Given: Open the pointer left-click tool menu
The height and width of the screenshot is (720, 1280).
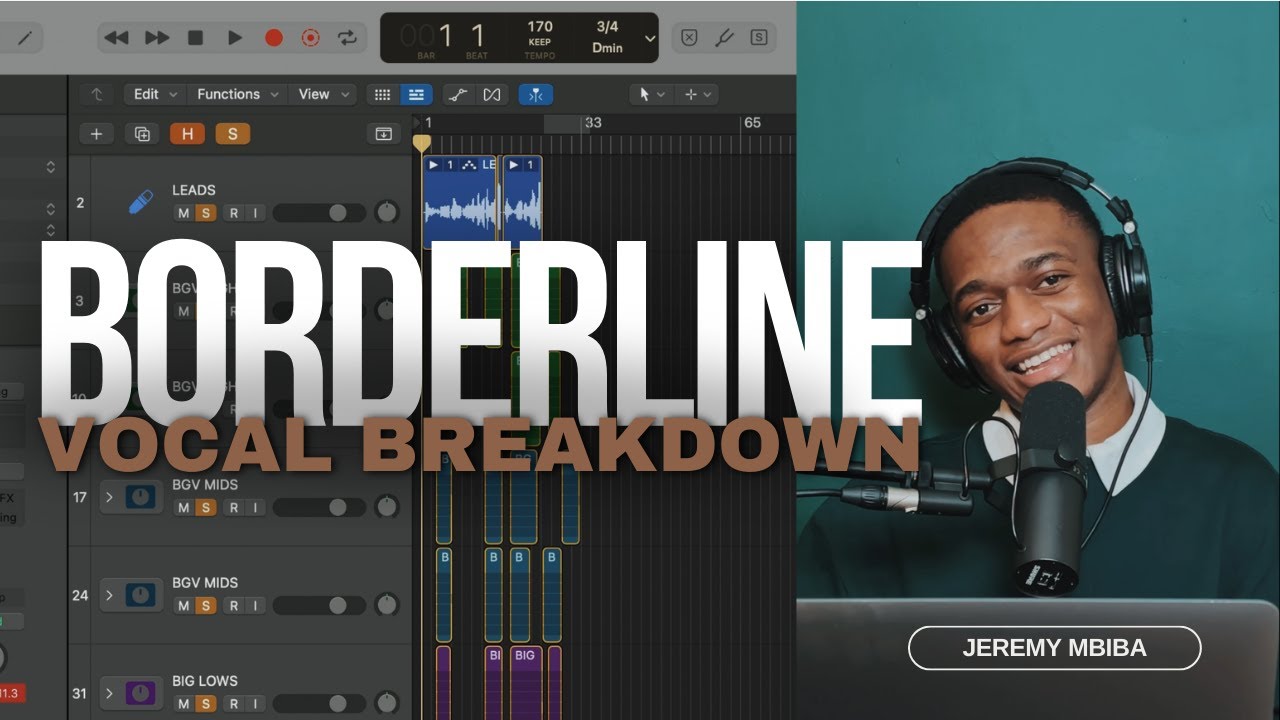Looking at the screenshot, I should [x=651, y=94].
